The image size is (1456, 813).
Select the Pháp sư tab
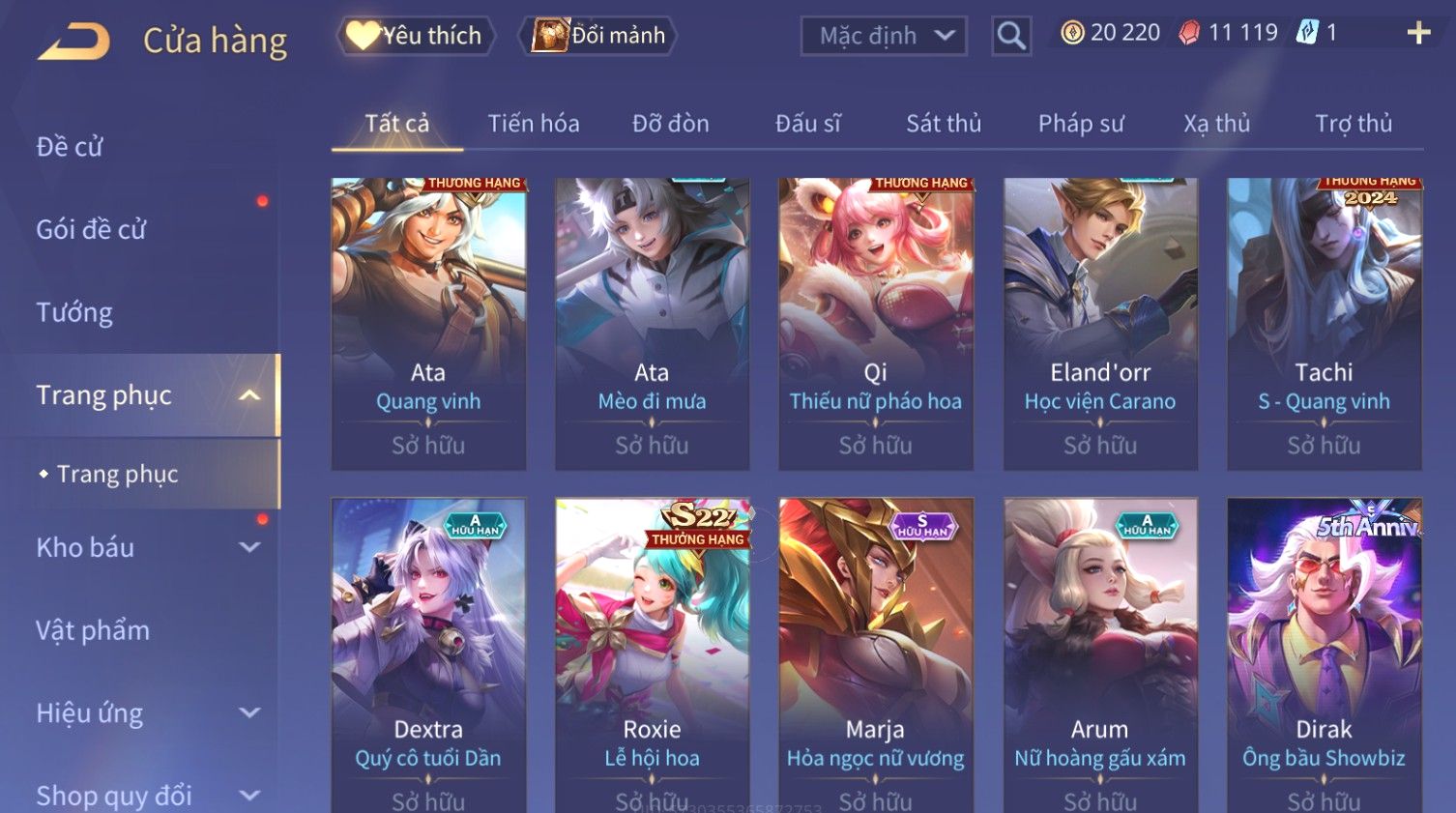(1081, 124)
